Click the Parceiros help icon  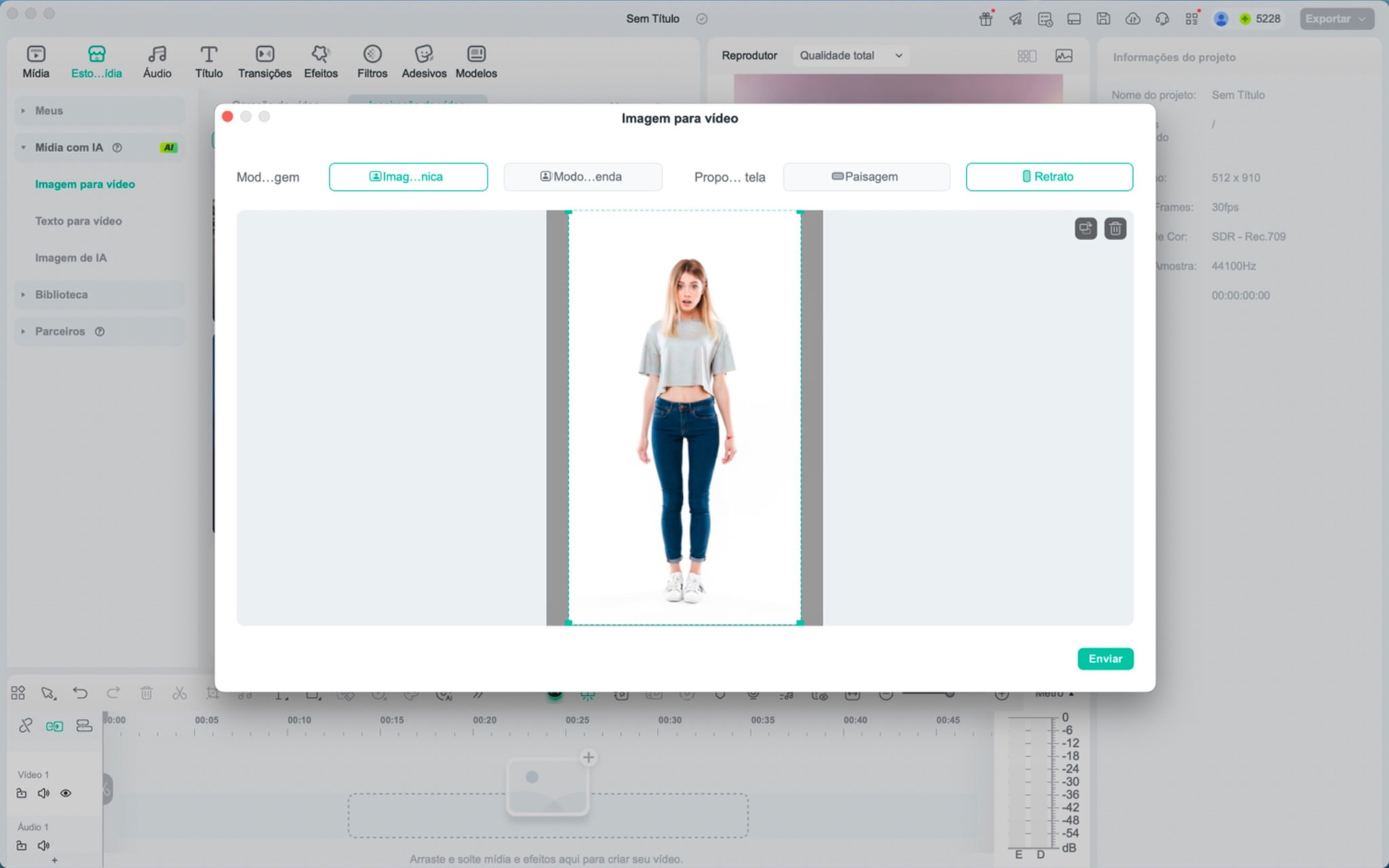click(x=100, y=332)
